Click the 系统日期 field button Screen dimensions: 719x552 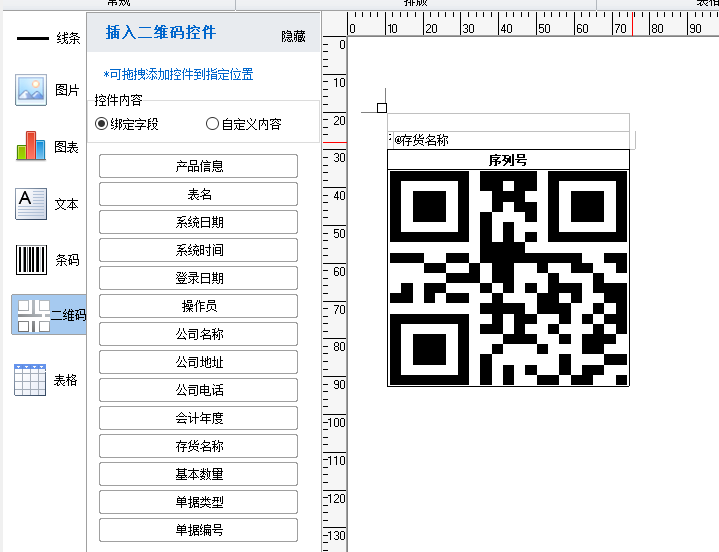point(199,222)
